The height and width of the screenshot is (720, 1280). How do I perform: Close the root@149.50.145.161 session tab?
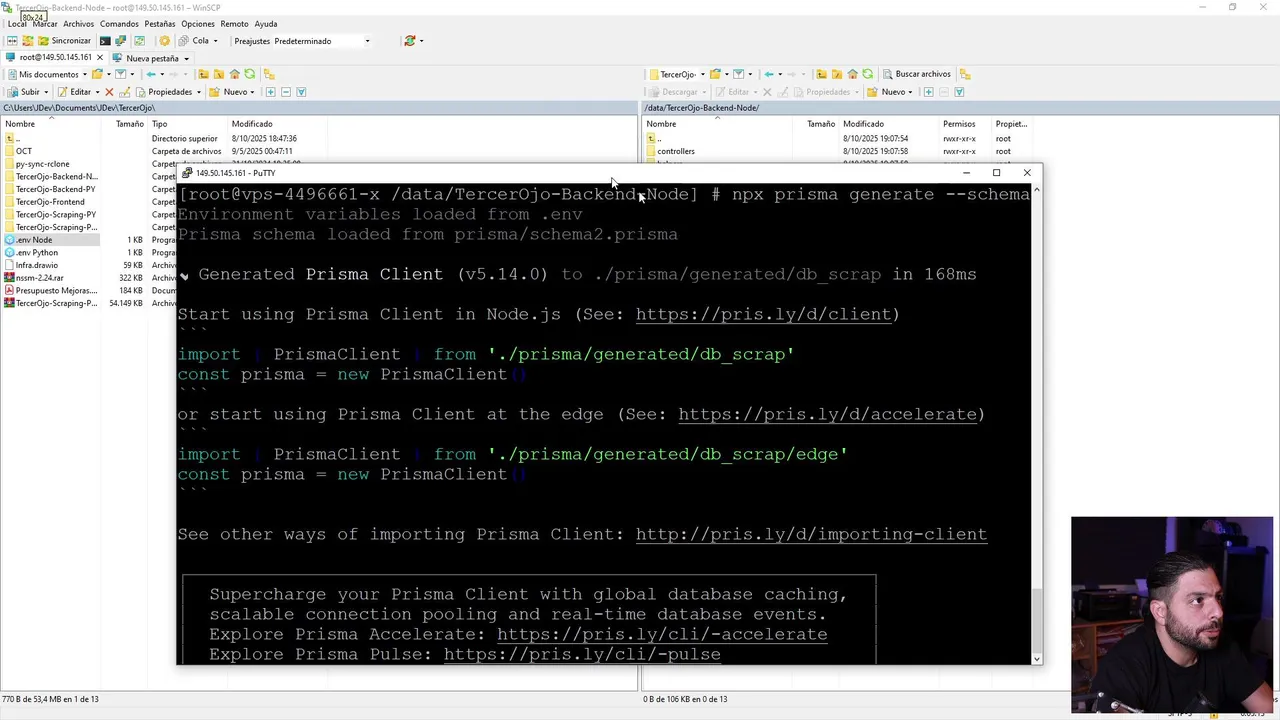100,58
